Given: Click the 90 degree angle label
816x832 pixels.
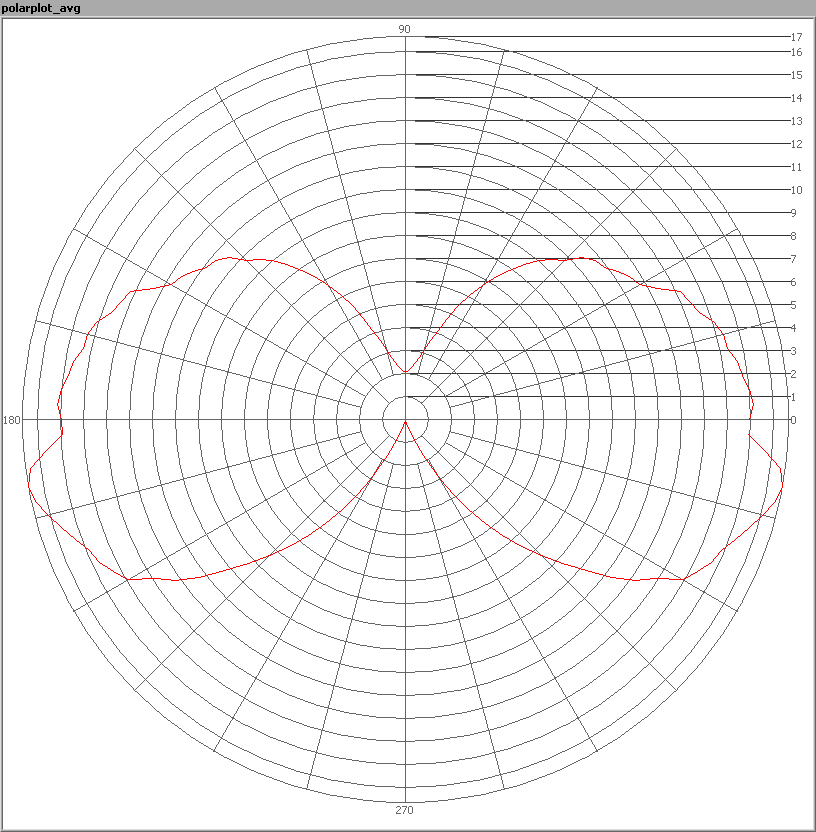Looking at the screenshot, I should tap(405, 29).
